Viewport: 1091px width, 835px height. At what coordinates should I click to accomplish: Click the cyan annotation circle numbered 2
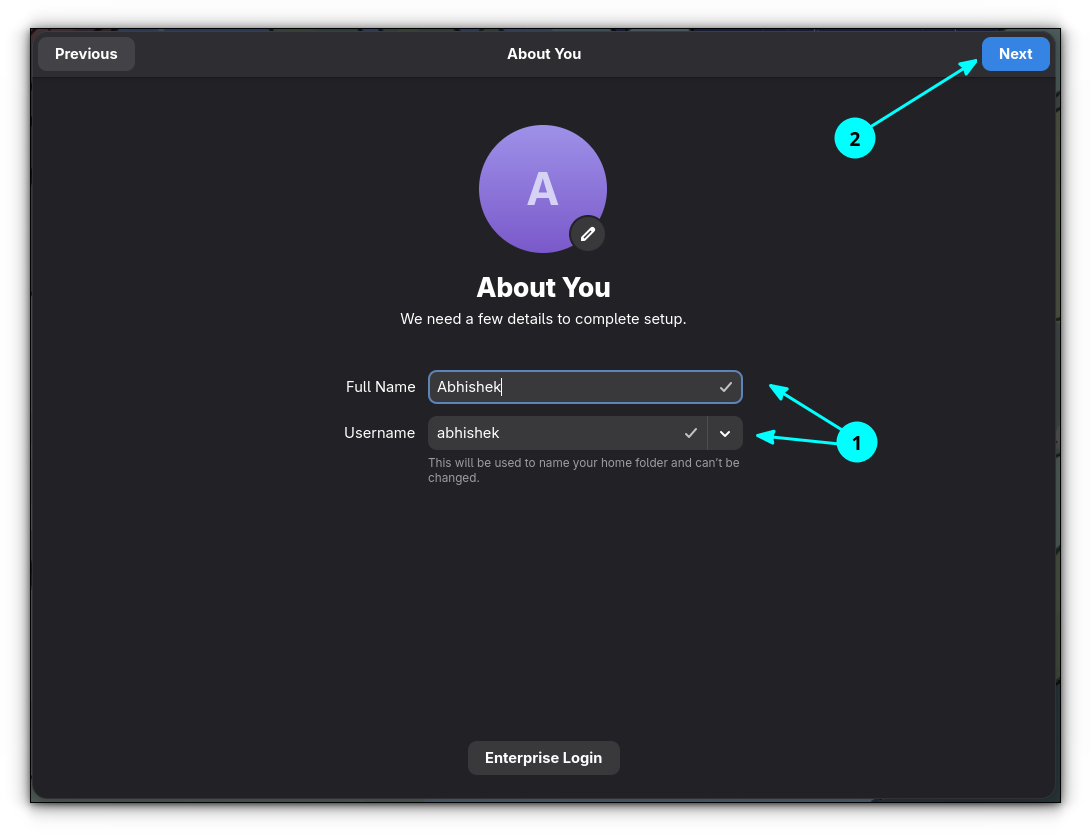pyautogui.click(x=854, y=138)
